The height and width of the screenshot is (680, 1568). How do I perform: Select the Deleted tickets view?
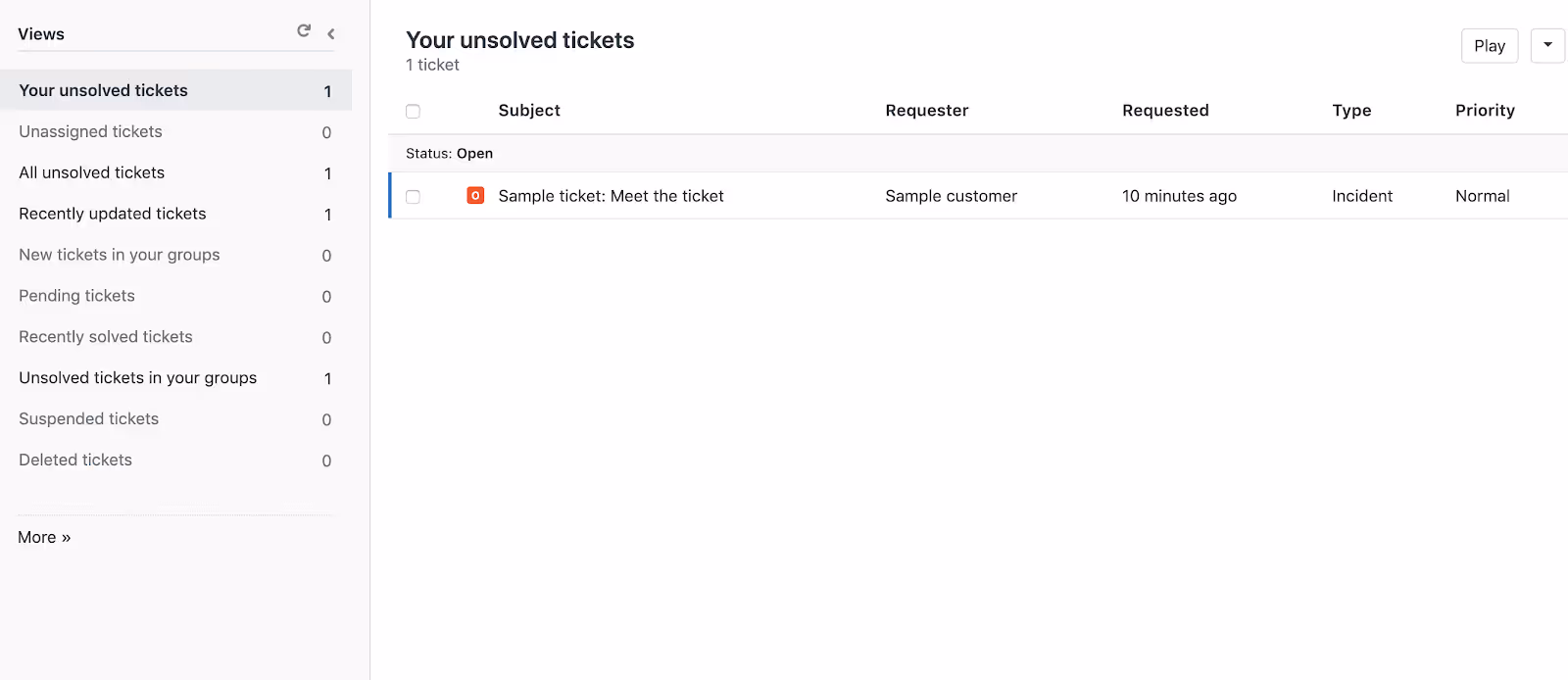74,460
